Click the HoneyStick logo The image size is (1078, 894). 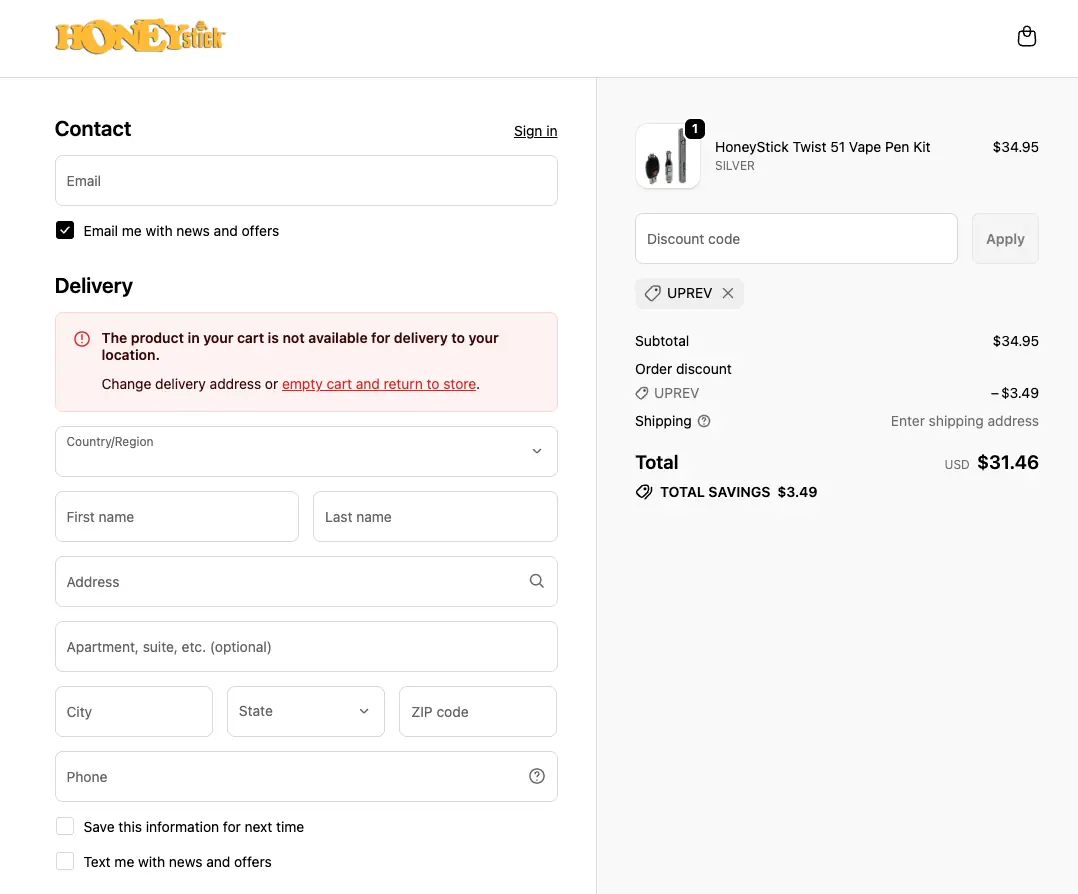coord(140,38)
